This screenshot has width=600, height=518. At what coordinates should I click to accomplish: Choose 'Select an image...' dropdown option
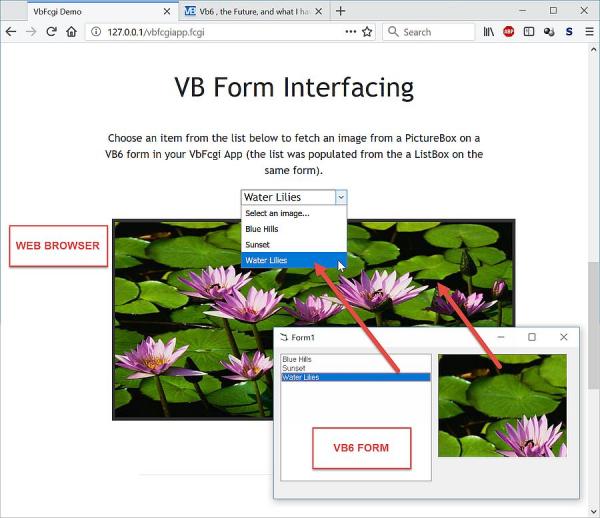pos(294,213)
